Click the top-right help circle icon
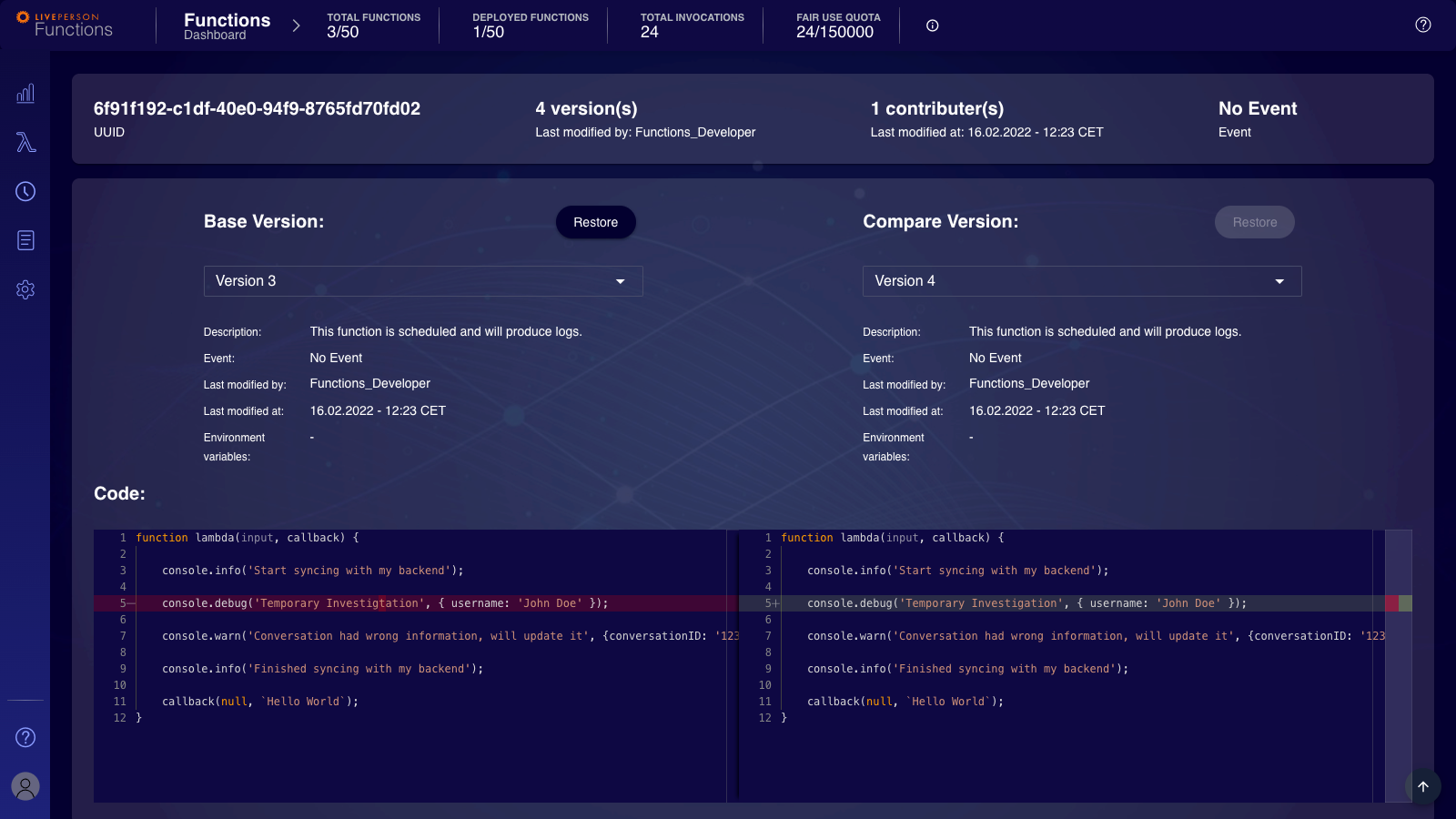This screenshot has width=1456, height=819. point(1423,25)
